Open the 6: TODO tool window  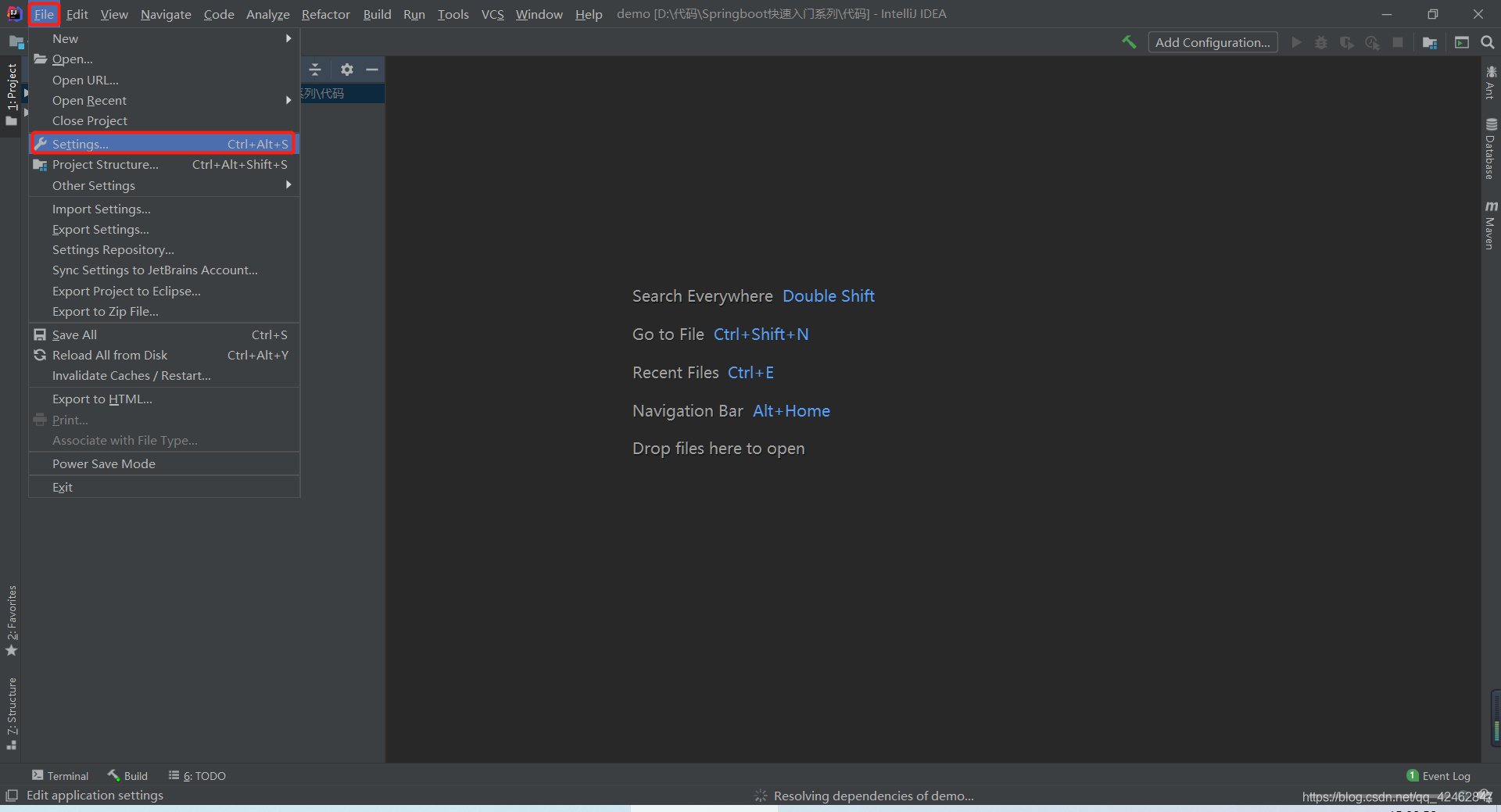click(197, 775)
